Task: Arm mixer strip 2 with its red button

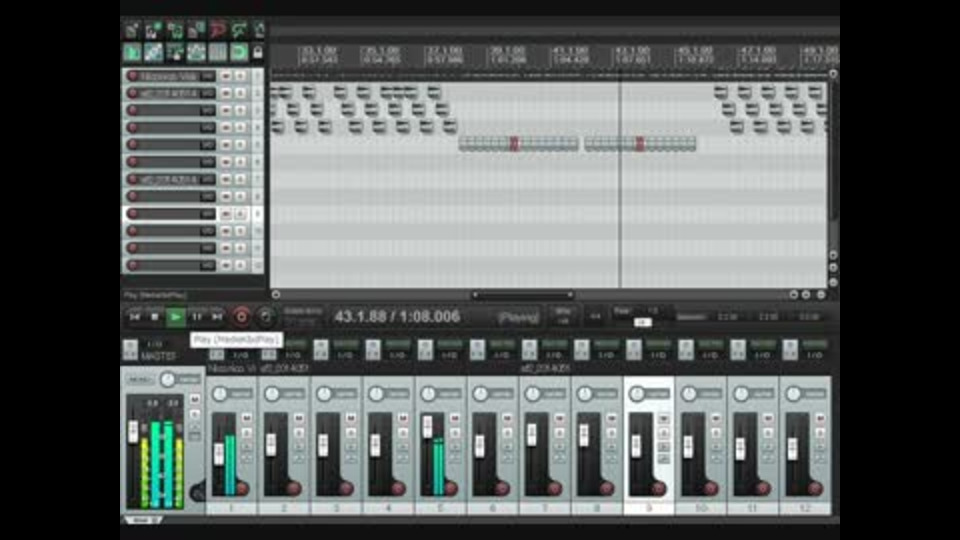Action: 294,488
